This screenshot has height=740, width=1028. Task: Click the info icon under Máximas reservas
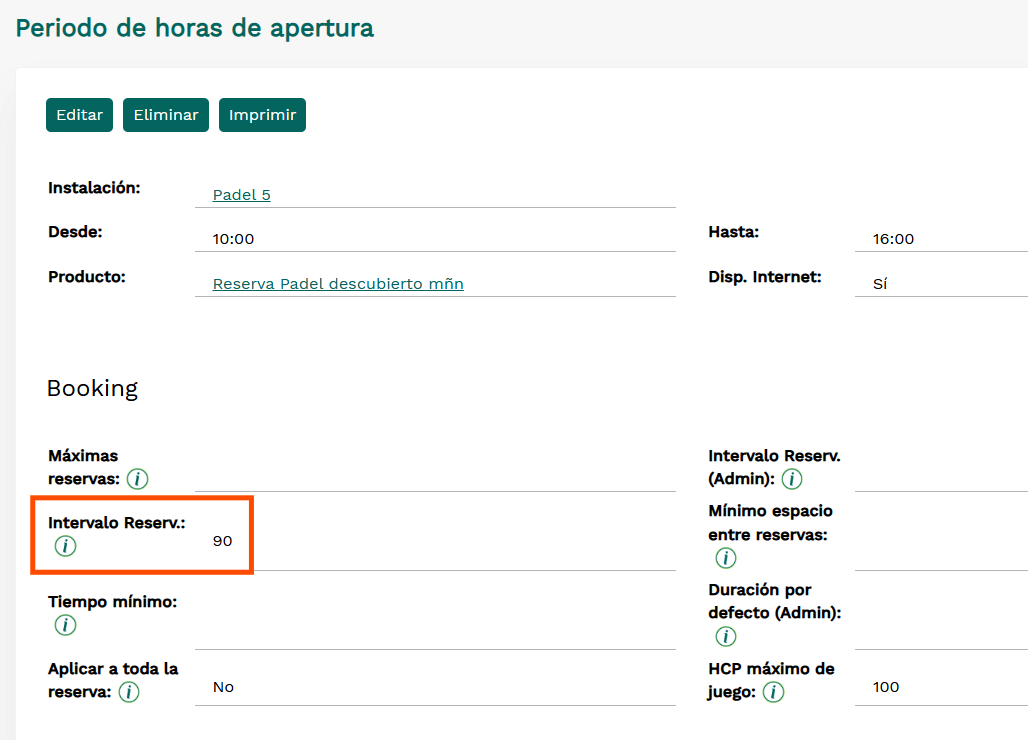tap(138, 479)
